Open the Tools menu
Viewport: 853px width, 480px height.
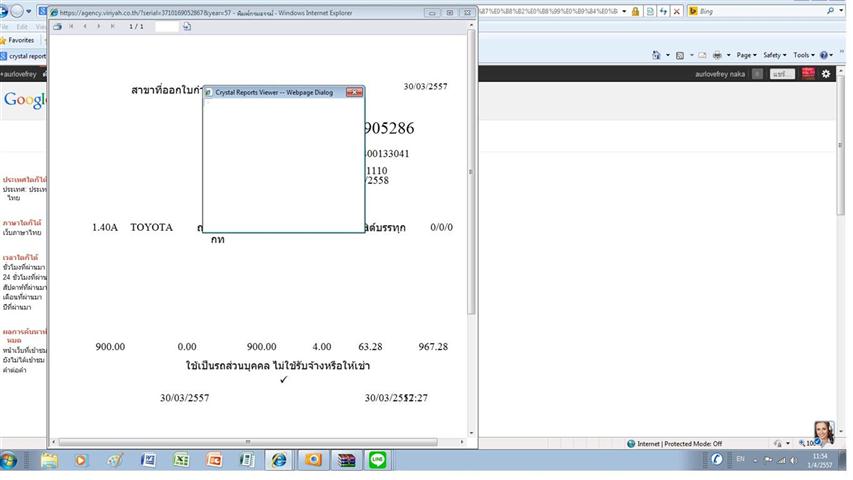(x=803, y=55)
